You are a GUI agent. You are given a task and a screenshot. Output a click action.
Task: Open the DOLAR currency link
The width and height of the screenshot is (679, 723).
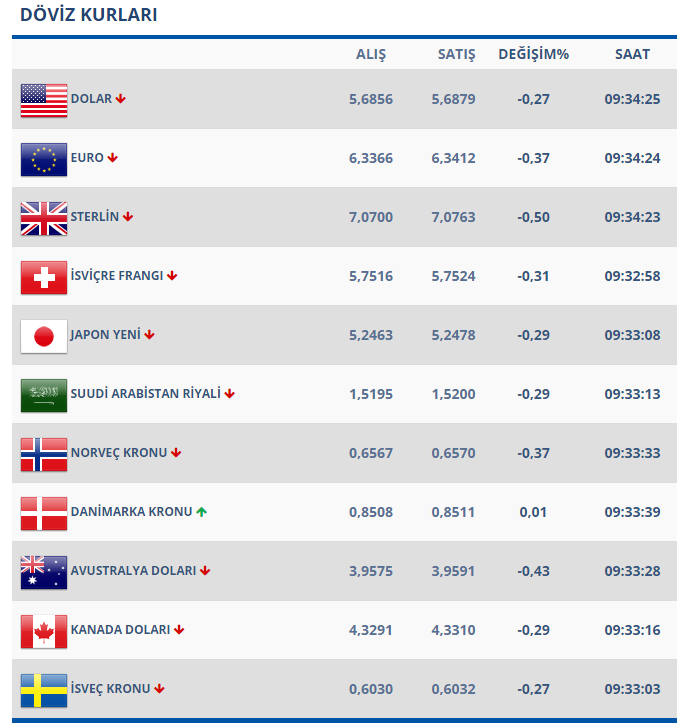click(x=91, y=99)
